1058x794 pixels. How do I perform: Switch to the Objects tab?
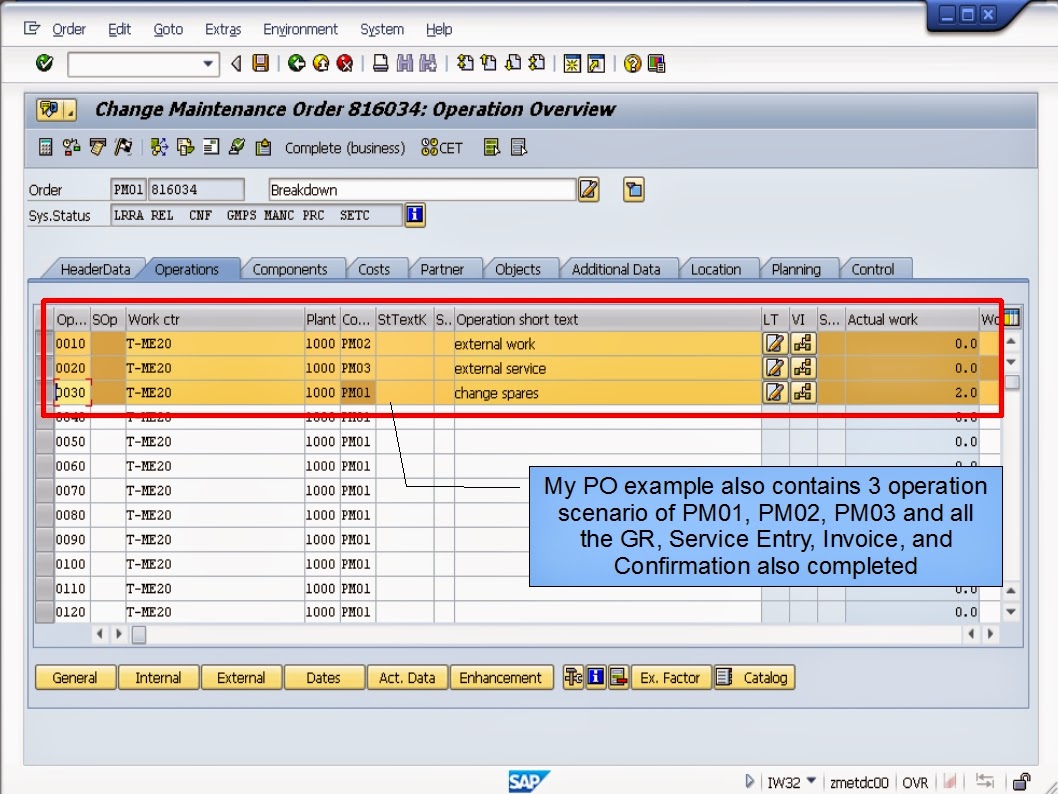(x=518, y=269)
